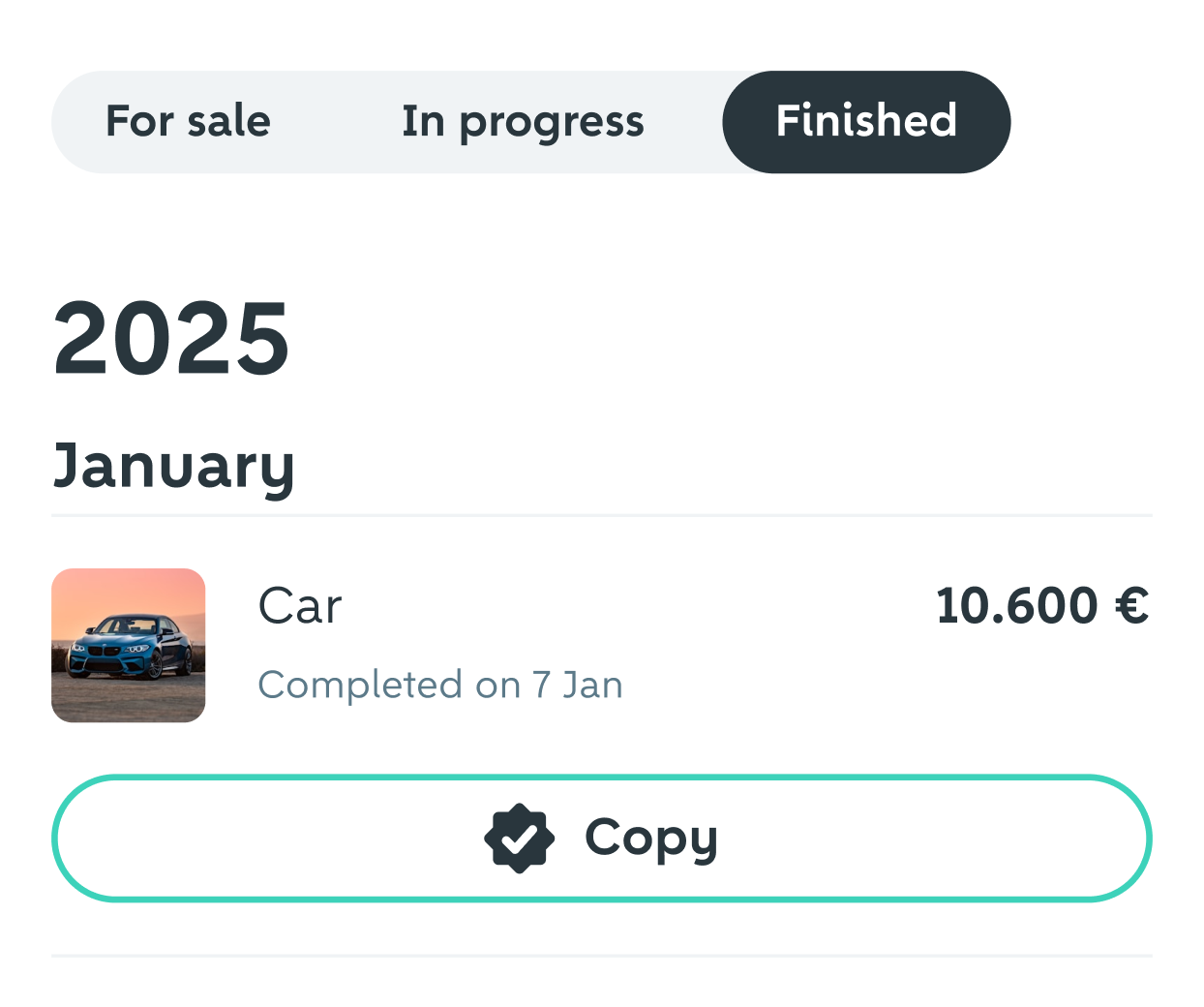Select the completed Car sale row
Screen dimensions: 1204x1007
[600, 645]
